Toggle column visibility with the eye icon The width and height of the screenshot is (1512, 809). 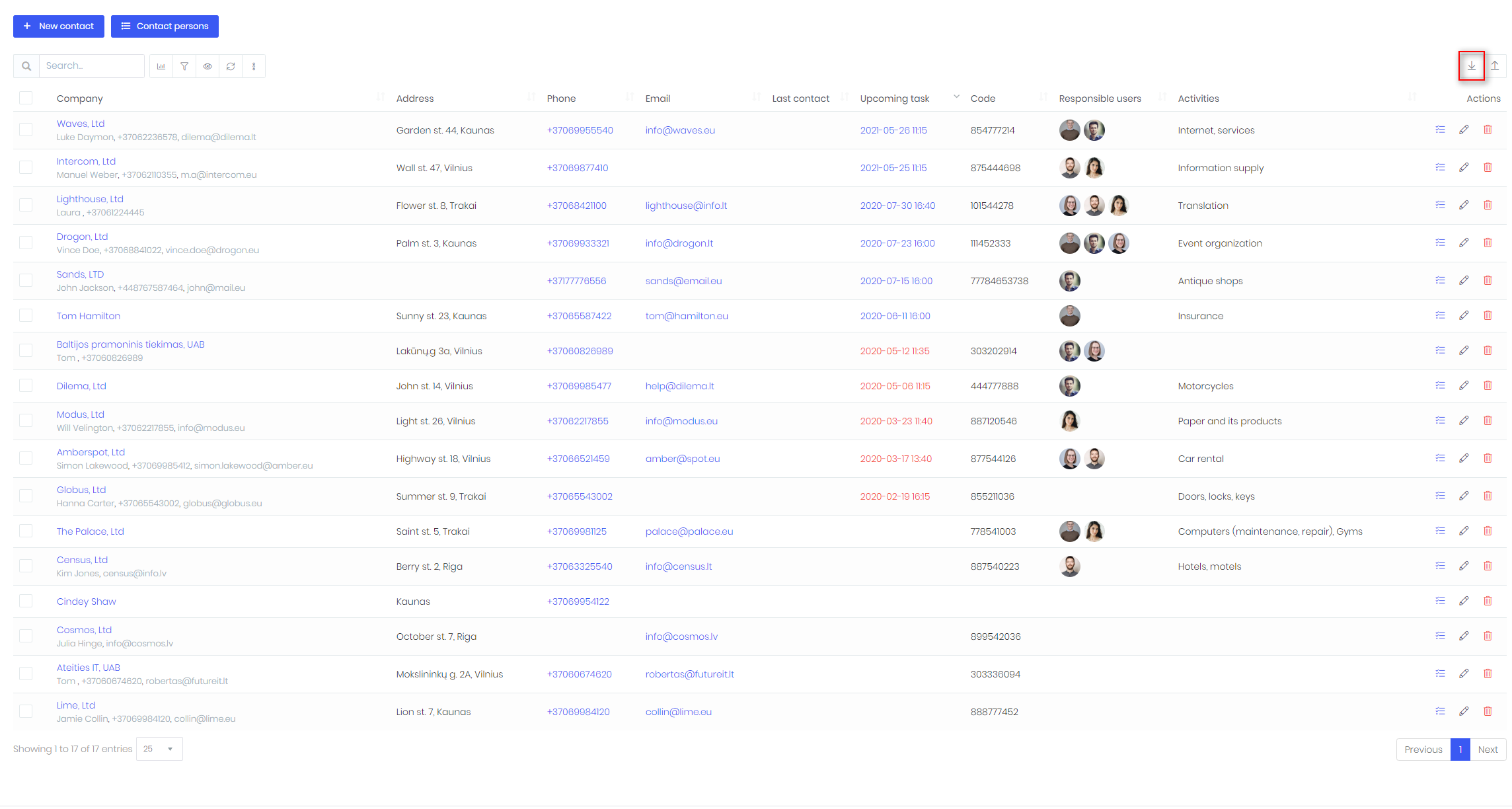click(208, 66)
